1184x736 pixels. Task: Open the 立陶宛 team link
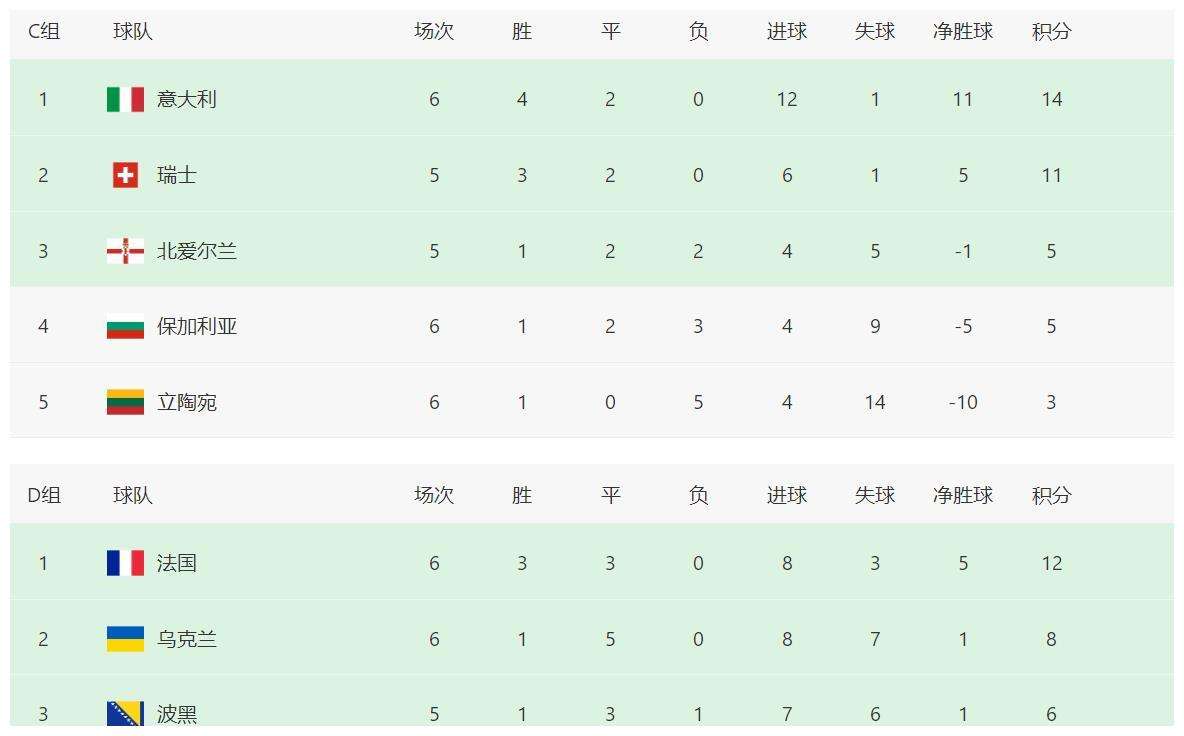[x=187, y=402]
